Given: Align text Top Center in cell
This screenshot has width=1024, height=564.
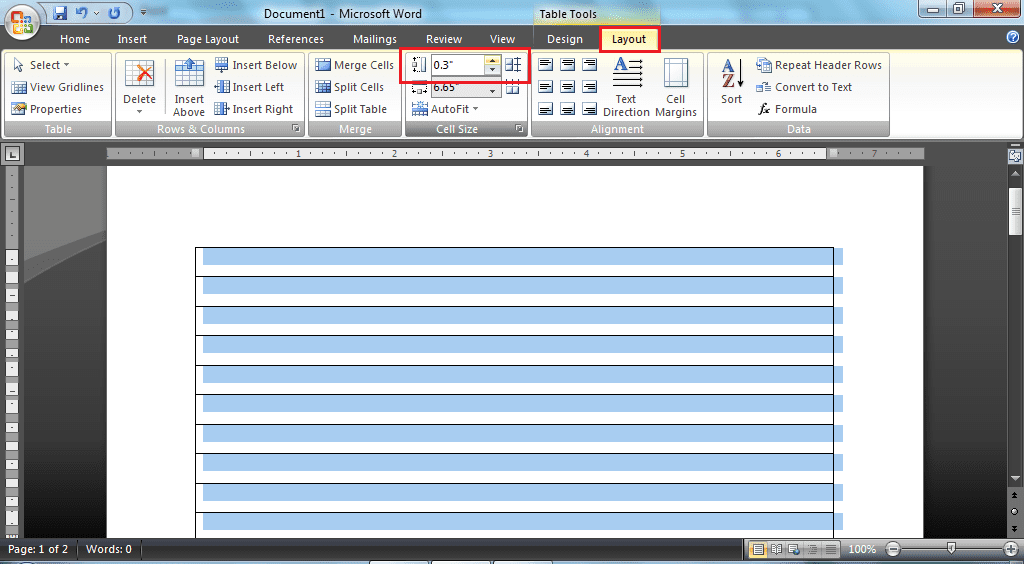Looking at the screenshot, I should [568, 65].
